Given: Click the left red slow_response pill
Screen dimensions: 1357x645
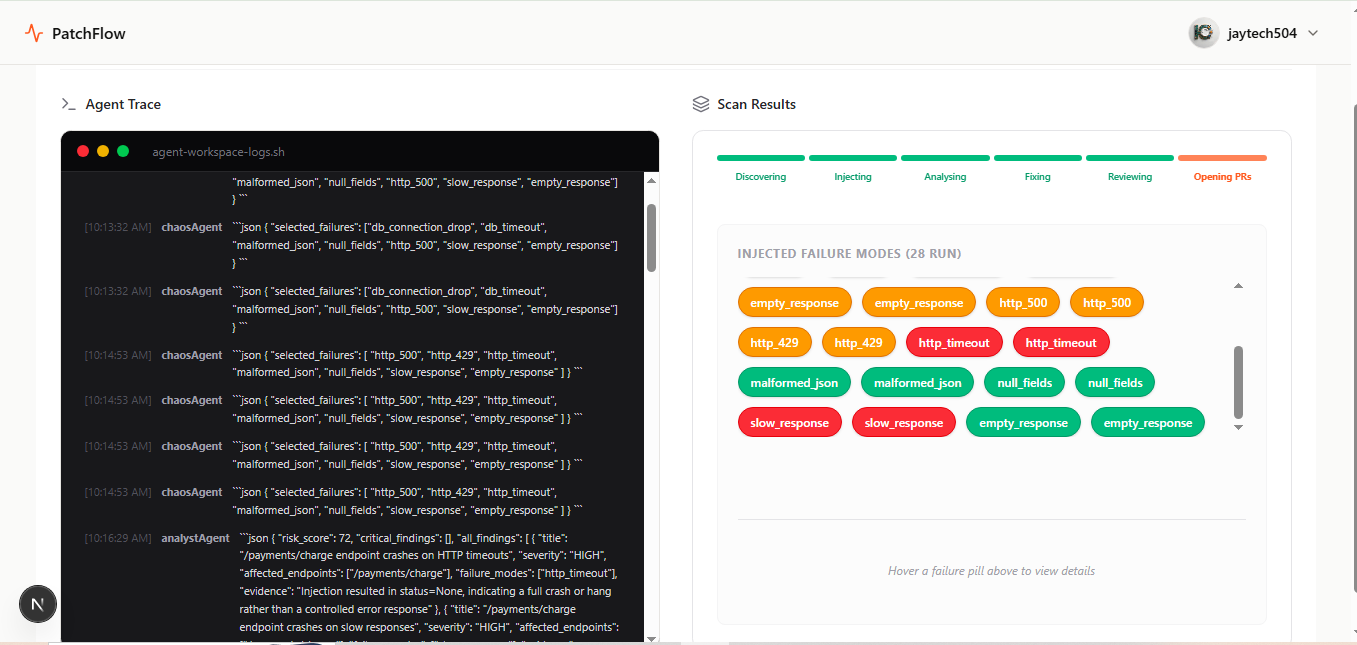Looking at the screenshot, I should pos(790,423).
